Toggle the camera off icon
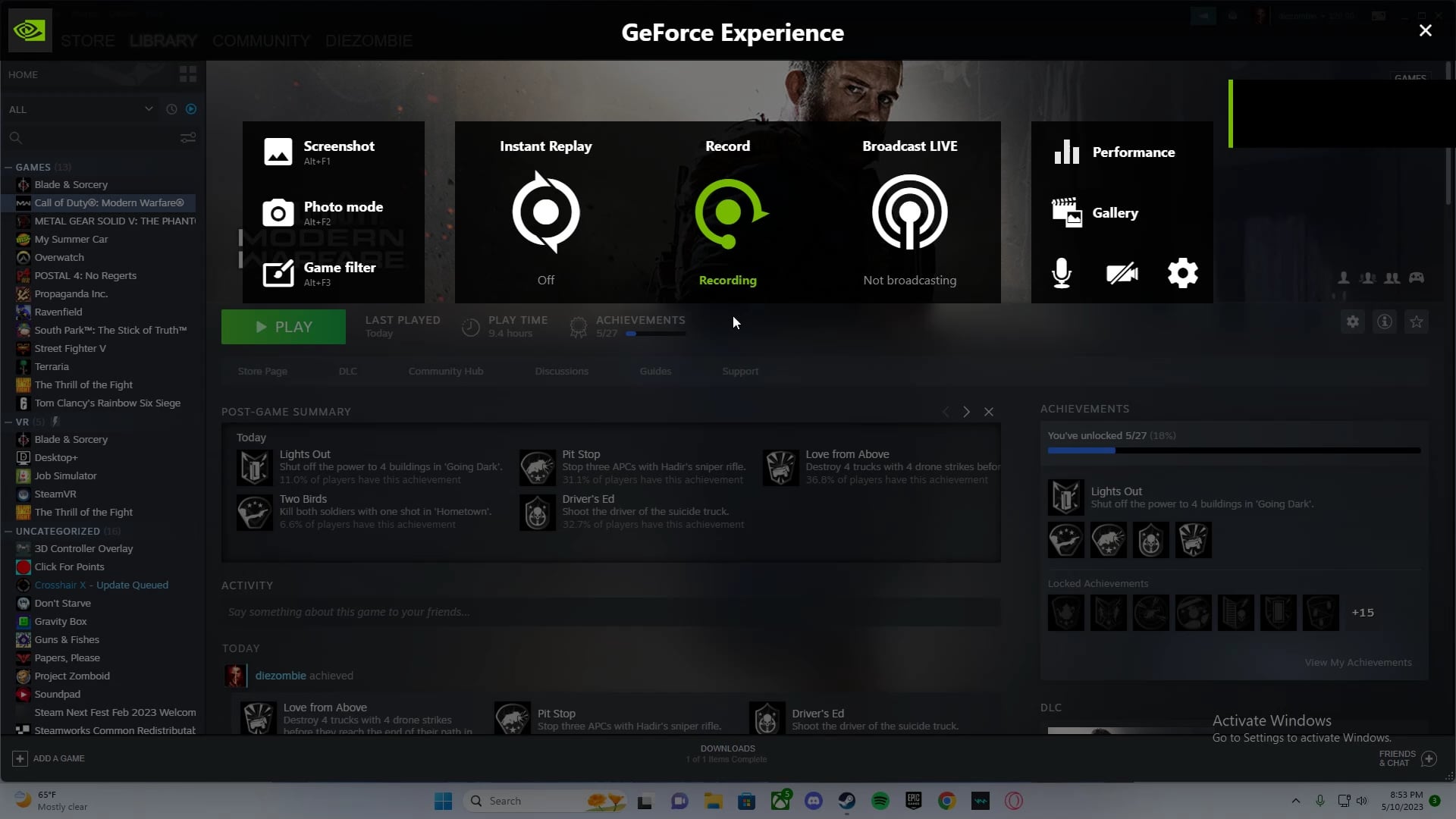The image size is (1456, 819). (x=1122, y=273)
